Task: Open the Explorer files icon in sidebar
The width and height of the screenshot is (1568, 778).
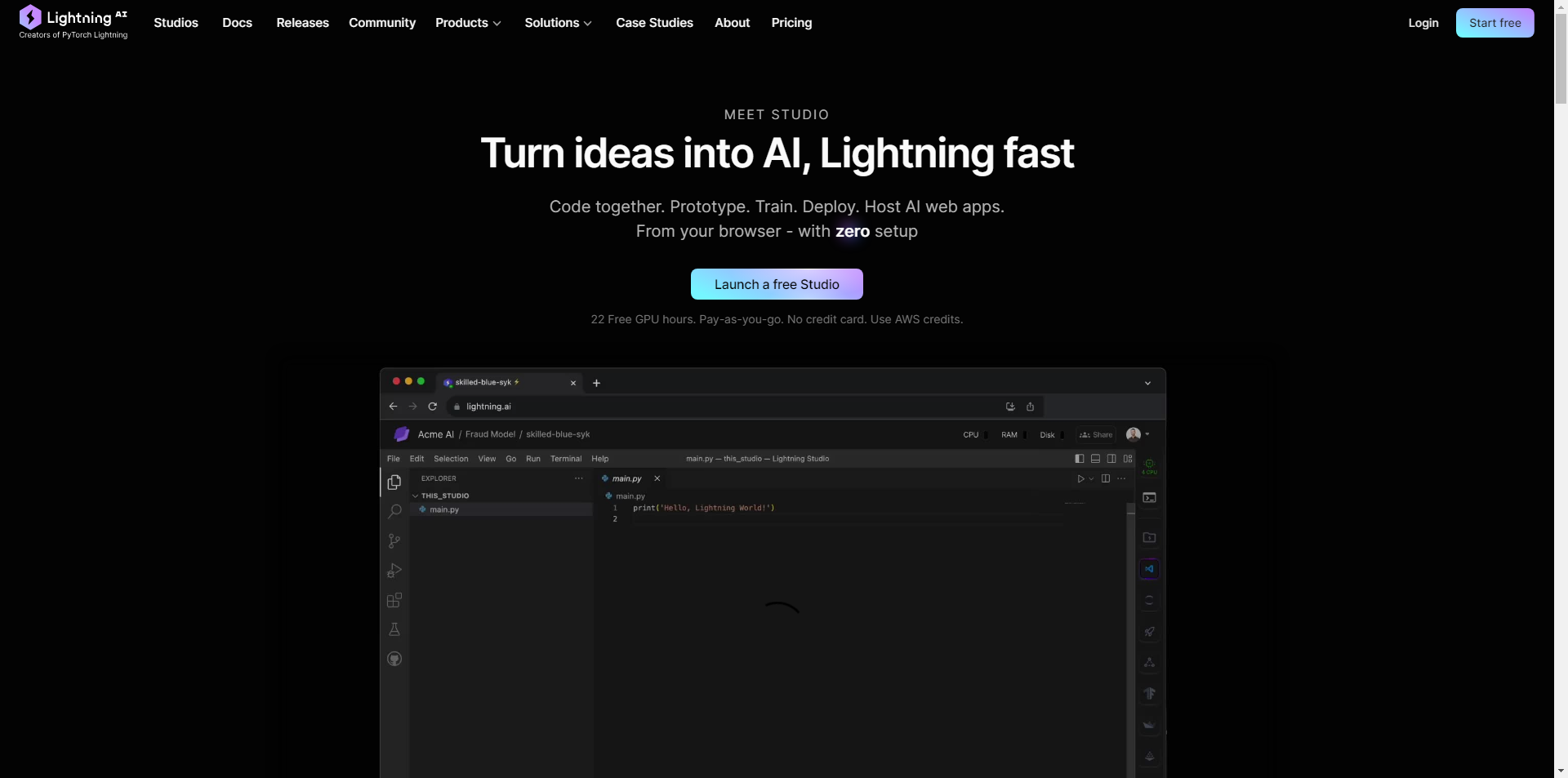Action: pos(394,482)
